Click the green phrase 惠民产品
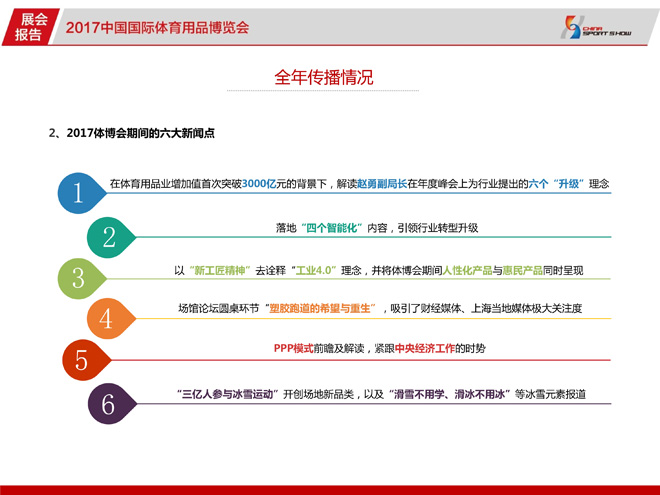 click(522, 270)
